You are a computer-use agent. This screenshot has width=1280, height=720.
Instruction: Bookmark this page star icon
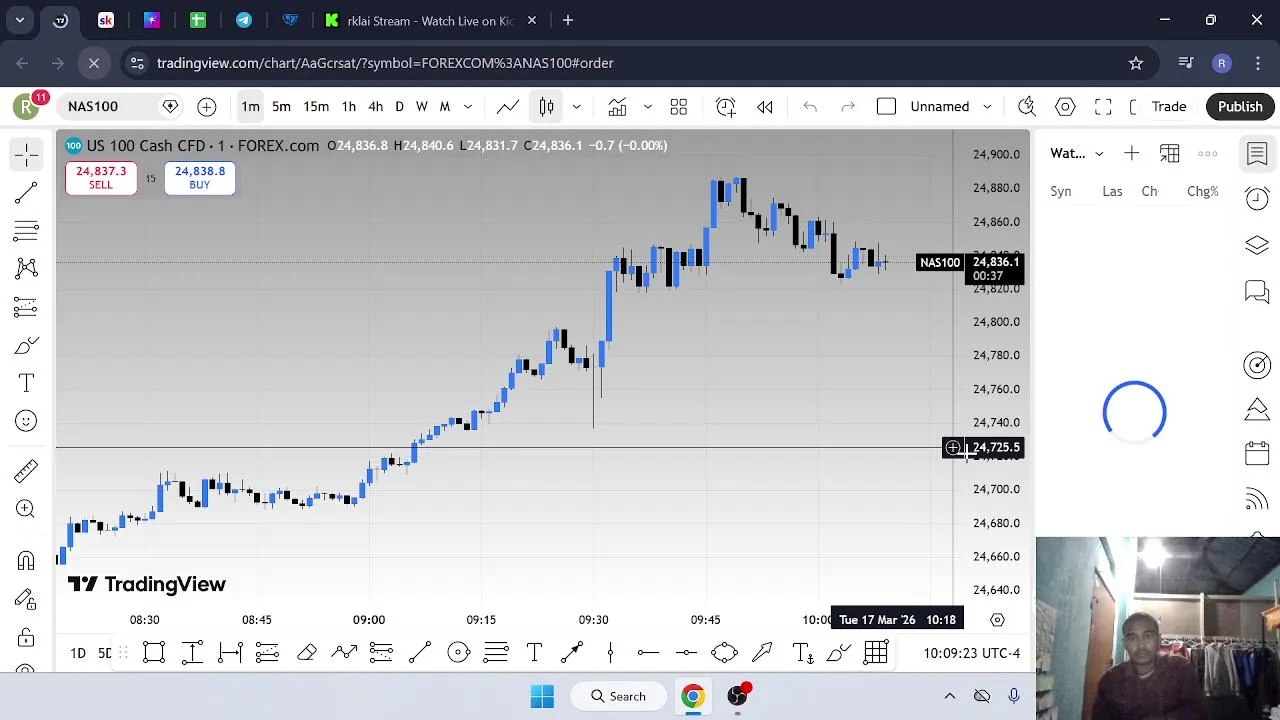point(1136,63)
